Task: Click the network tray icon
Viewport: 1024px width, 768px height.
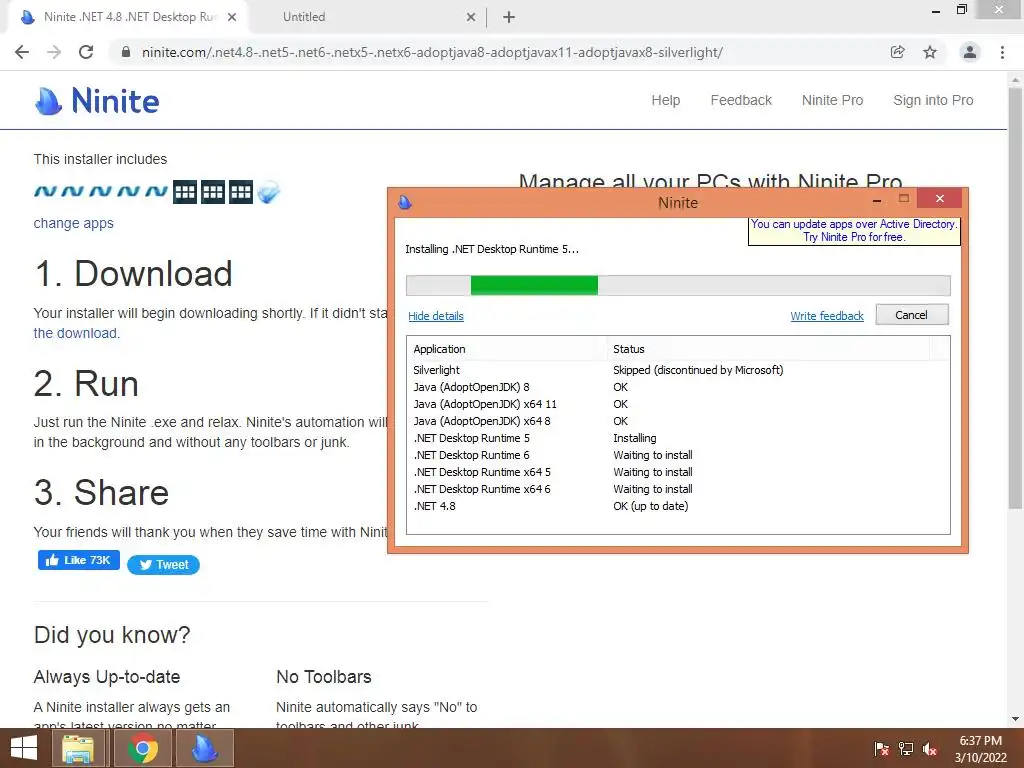Action: click(906, 749)
